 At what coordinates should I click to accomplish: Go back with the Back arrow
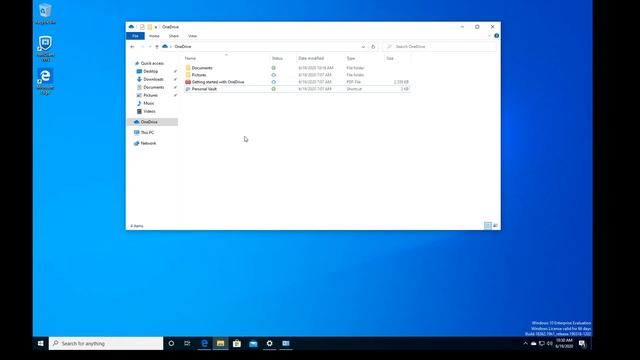[132, 47]
